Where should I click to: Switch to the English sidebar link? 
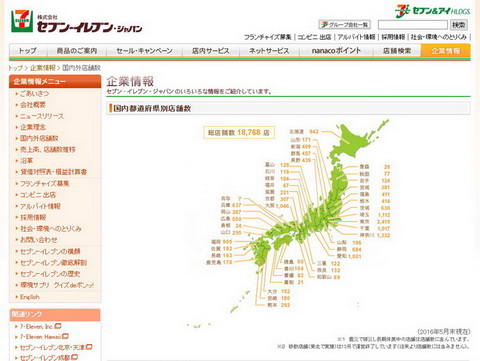pos(30,297)
